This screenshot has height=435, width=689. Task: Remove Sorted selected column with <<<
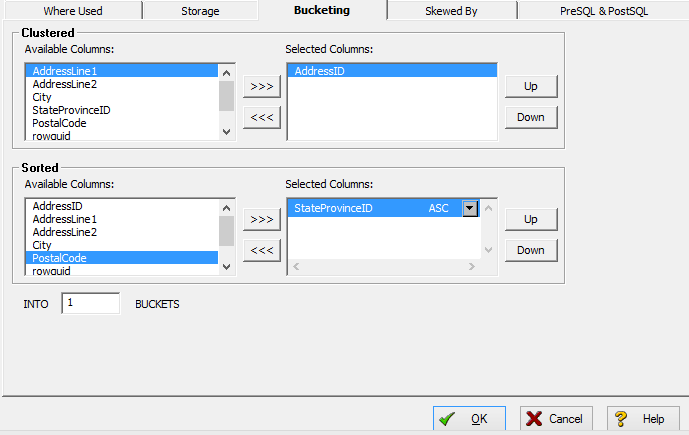pos(262,250)
